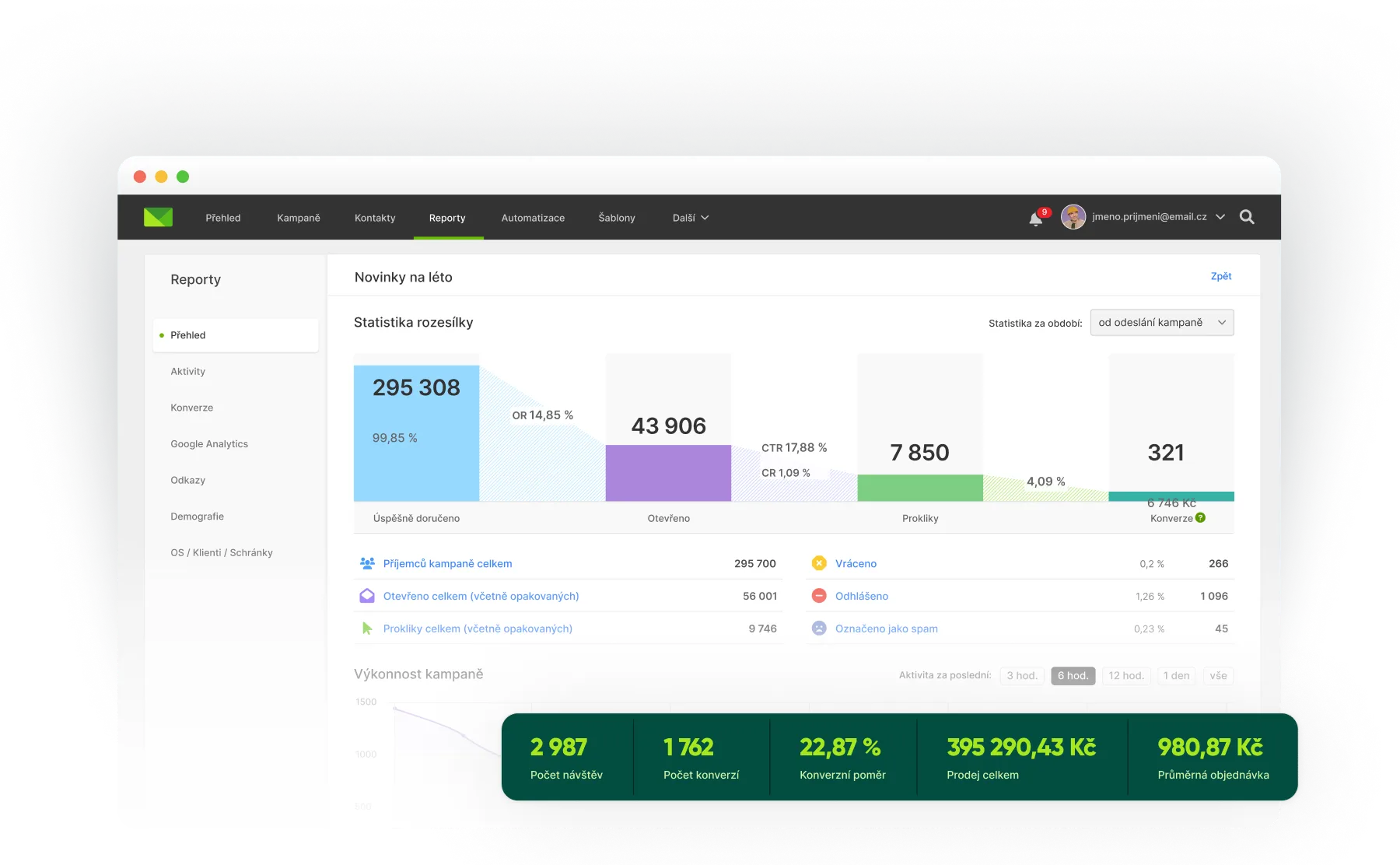Click the jmeno.prijmeni@email.cz account label
Image resolution: width=1400 pixels, height=865 pixels.
coord(1150,217)
